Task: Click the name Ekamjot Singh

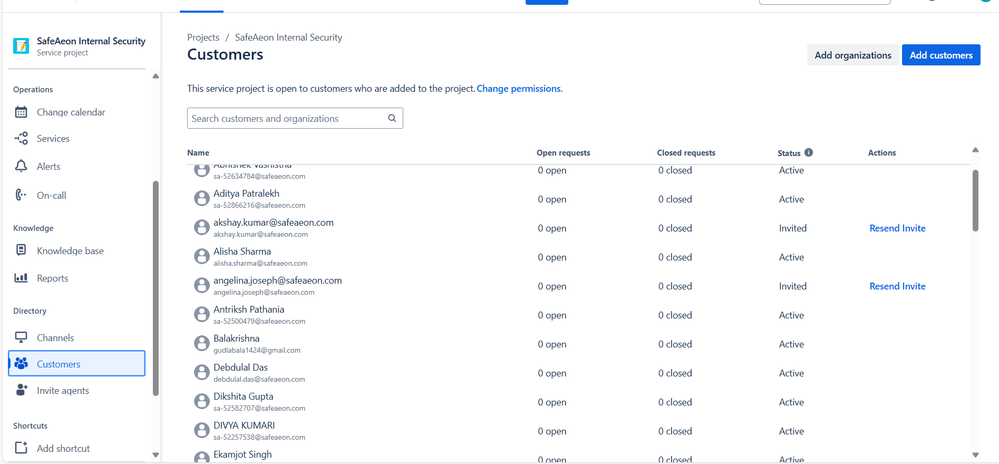Action: 242,454
